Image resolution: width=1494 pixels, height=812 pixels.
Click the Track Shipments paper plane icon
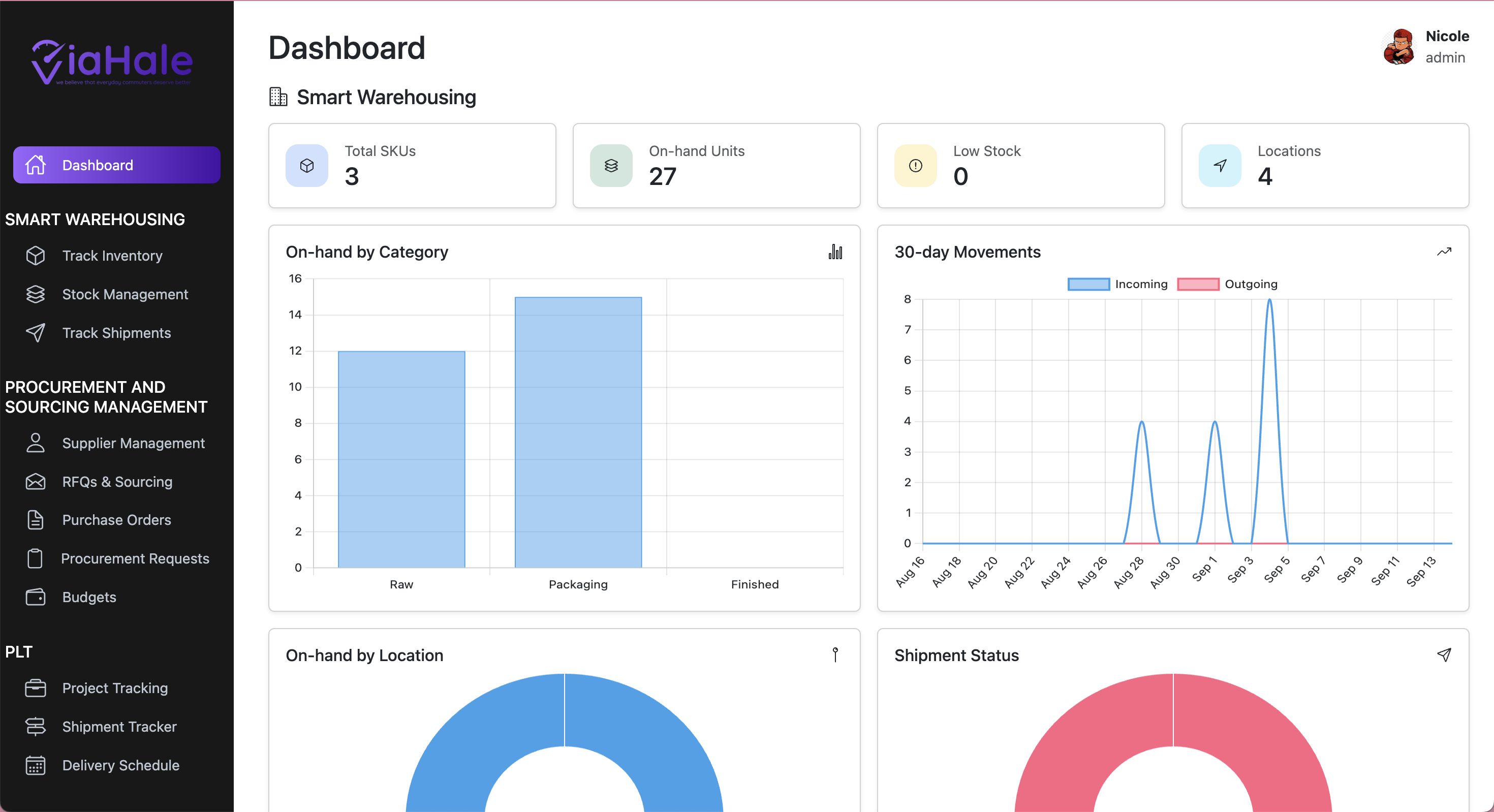[x=36, y=333]
